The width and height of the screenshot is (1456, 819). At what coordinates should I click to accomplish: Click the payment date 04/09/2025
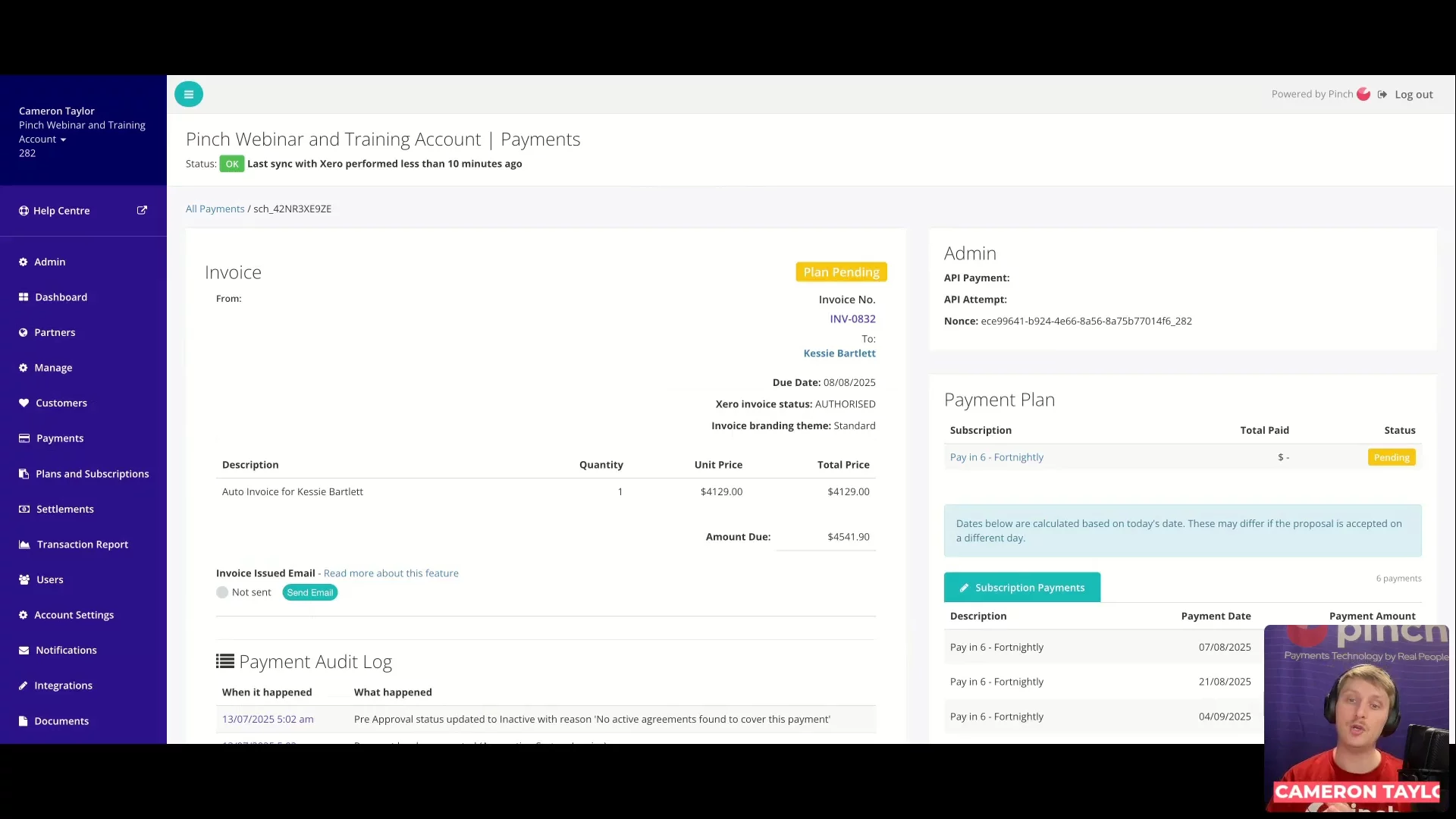coord(1225,717)
